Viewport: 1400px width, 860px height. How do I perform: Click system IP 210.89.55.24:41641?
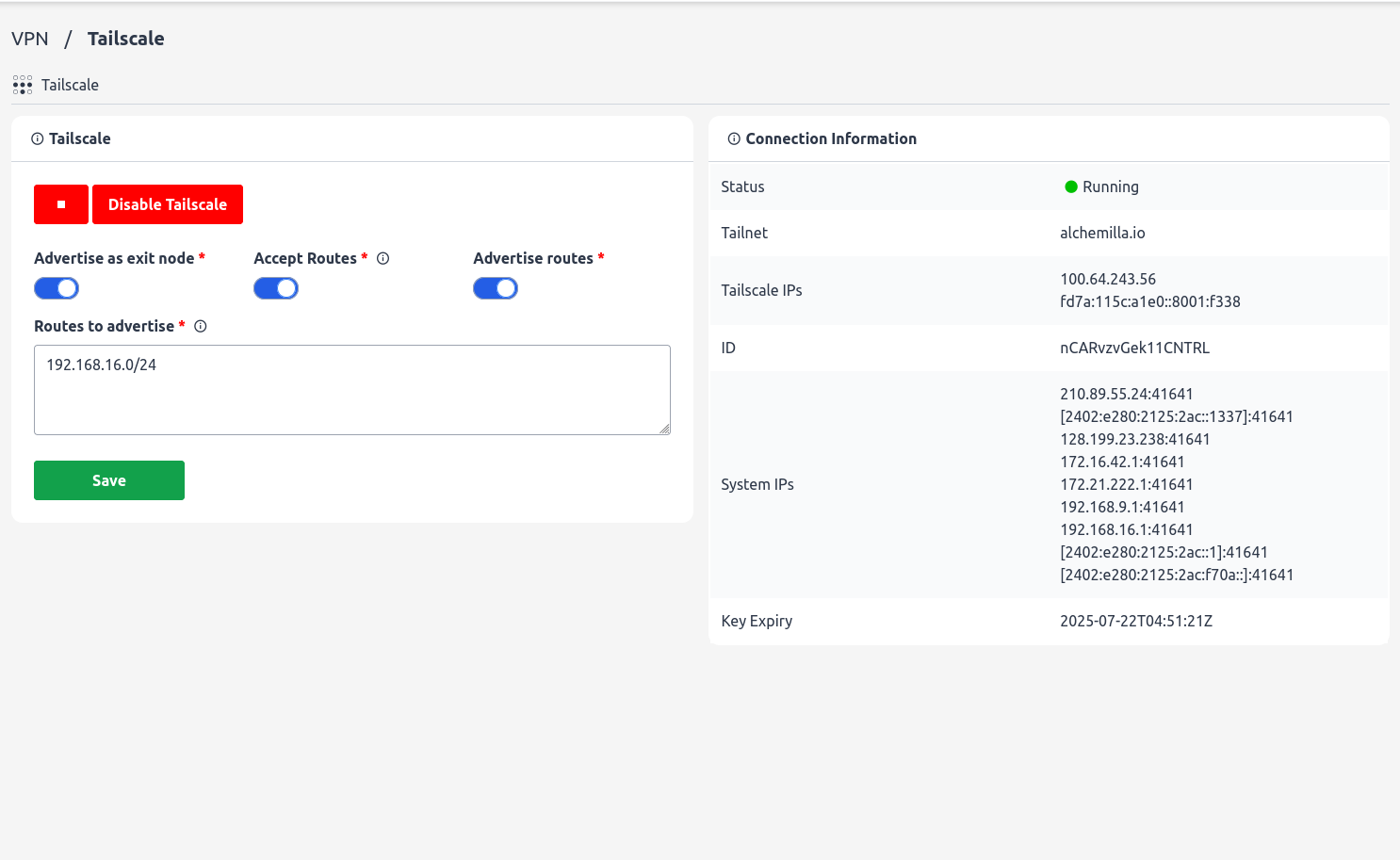(1127, 394)
